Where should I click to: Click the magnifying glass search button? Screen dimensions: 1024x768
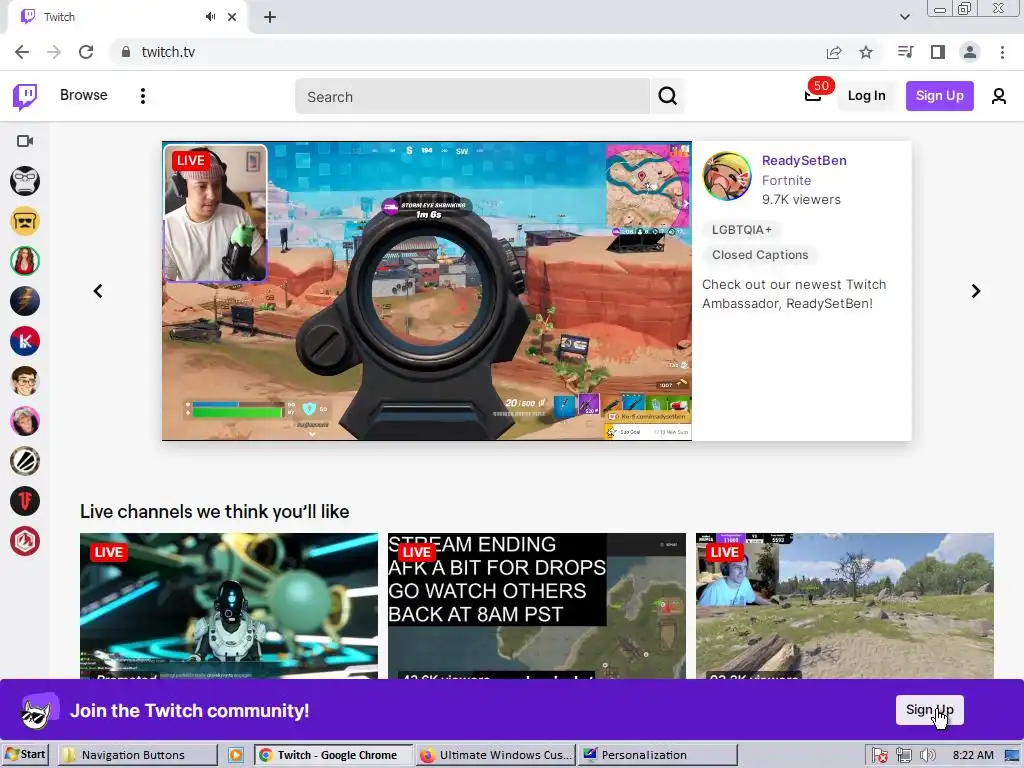667,97
